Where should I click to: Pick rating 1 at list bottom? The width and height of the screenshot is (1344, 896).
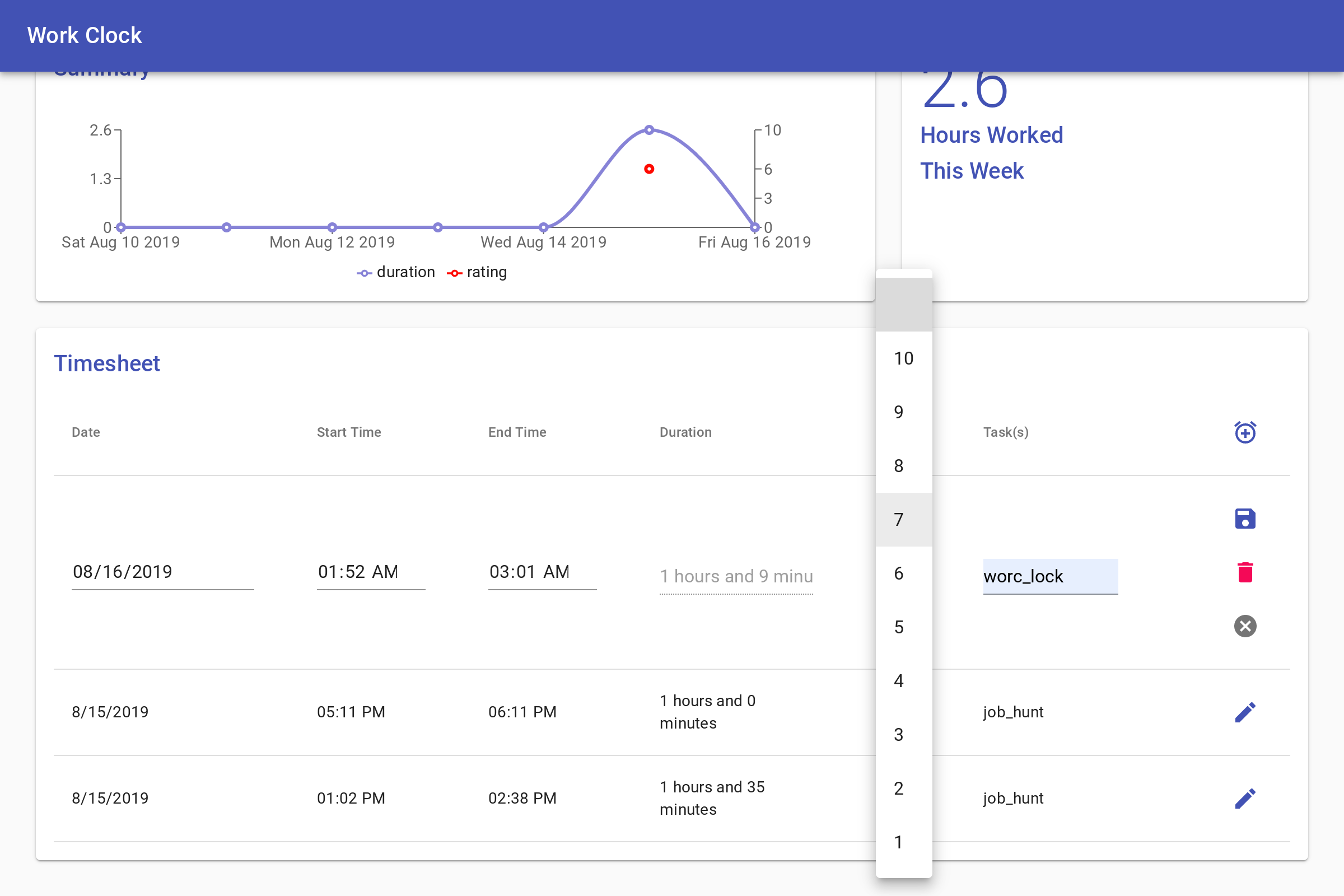pyautogui.click(x=903, y=842)
